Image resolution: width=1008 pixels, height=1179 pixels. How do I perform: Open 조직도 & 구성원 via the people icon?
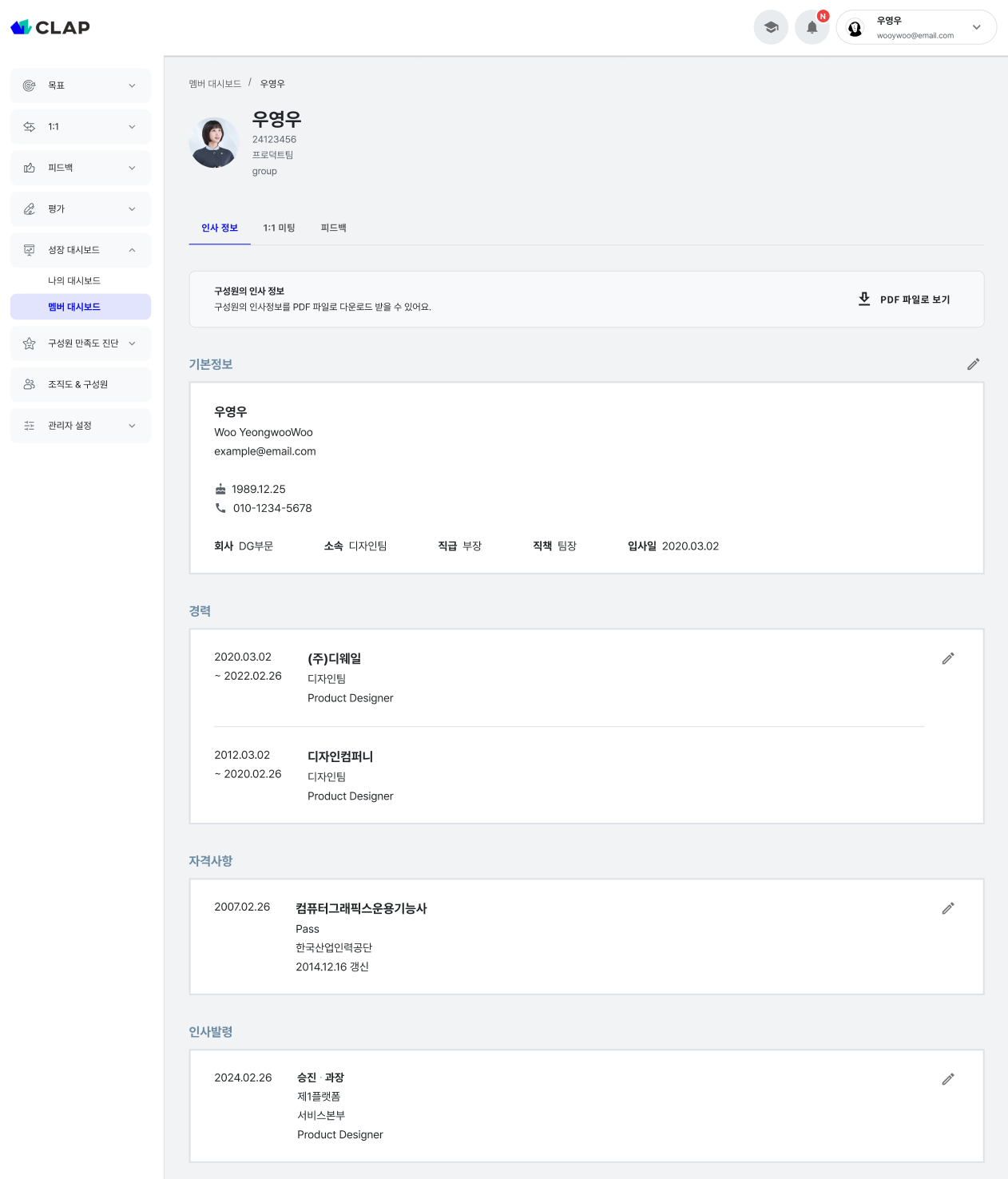click(29, 384)
